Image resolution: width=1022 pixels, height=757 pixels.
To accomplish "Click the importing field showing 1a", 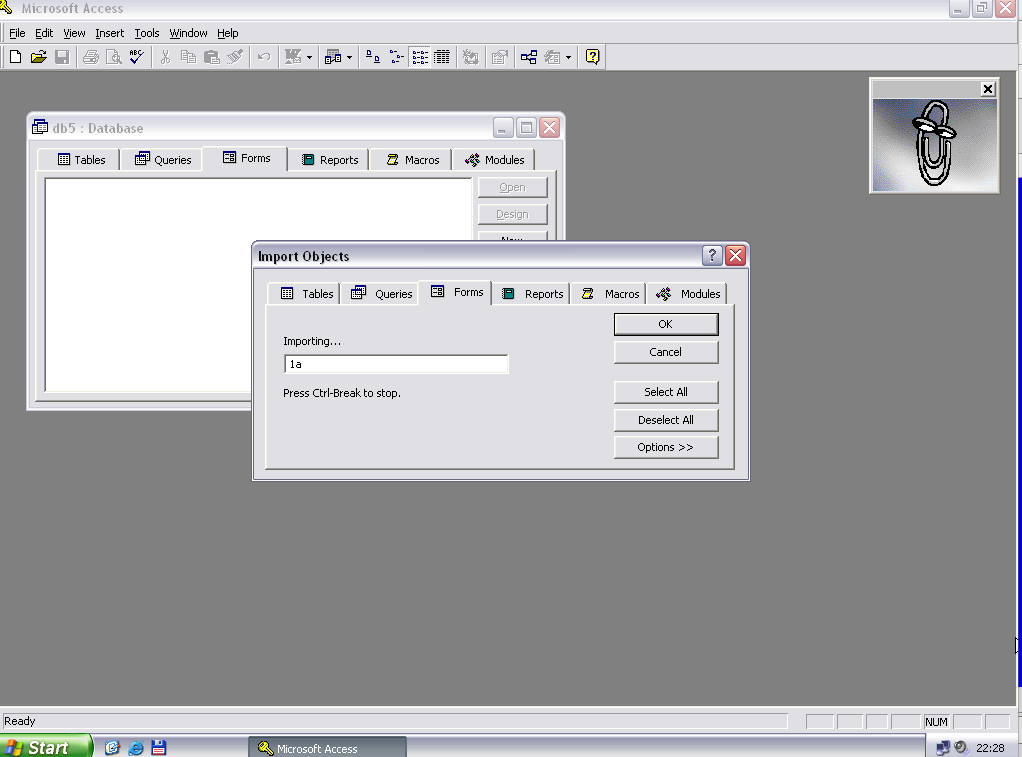I will click(396, 364).
